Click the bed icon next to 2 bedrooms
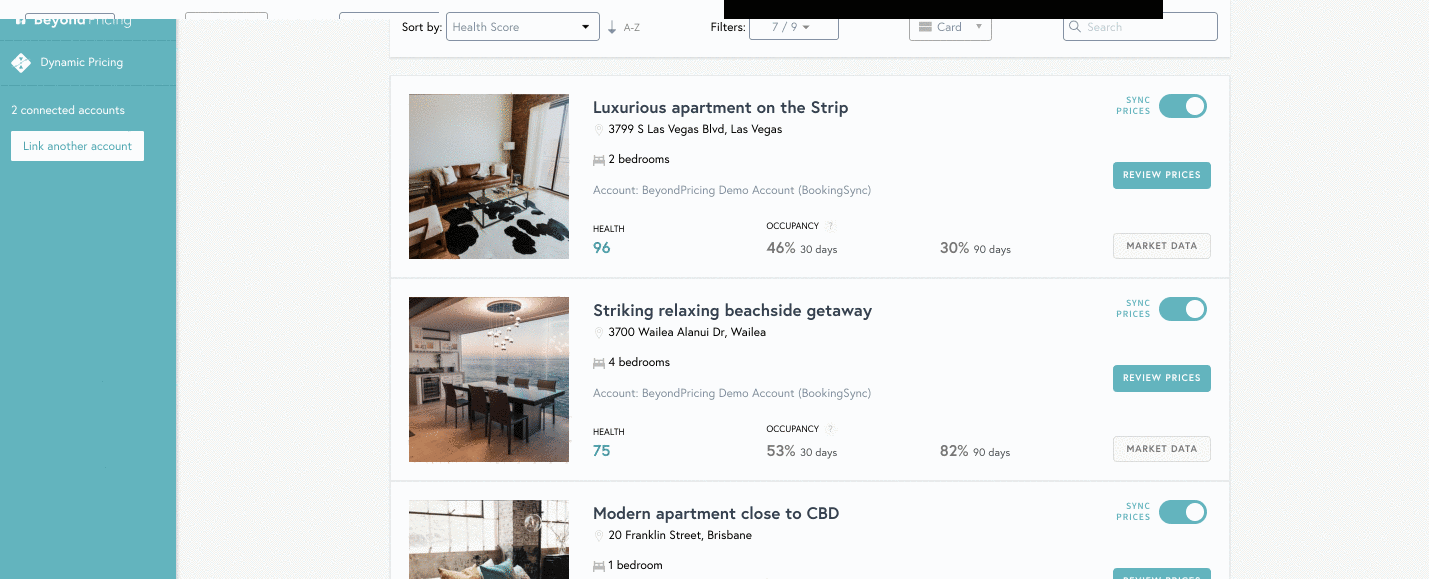Screen dimensions: 1429x579 [599, 160]
